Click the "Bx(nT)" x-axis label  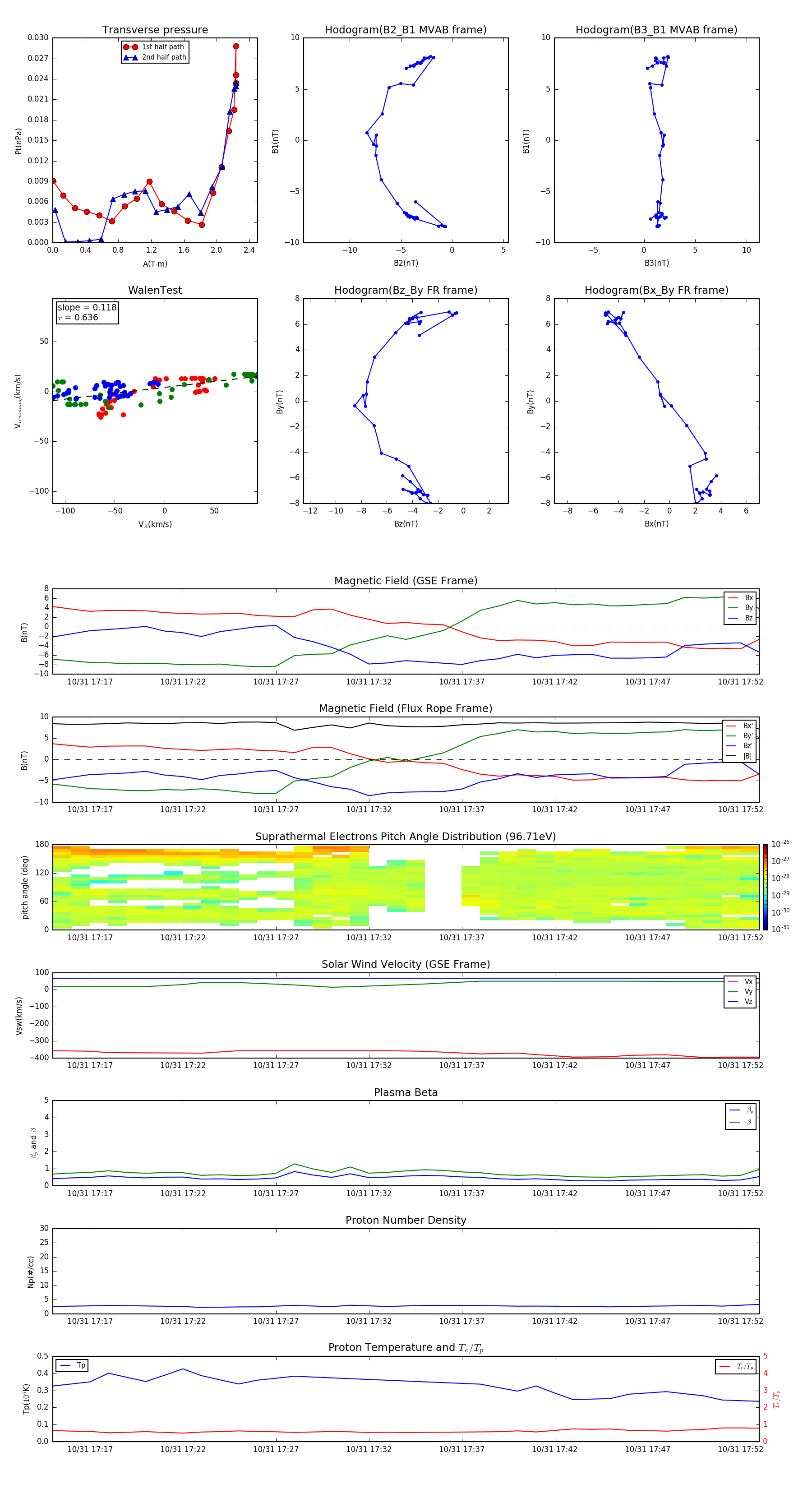click(656, 524)
